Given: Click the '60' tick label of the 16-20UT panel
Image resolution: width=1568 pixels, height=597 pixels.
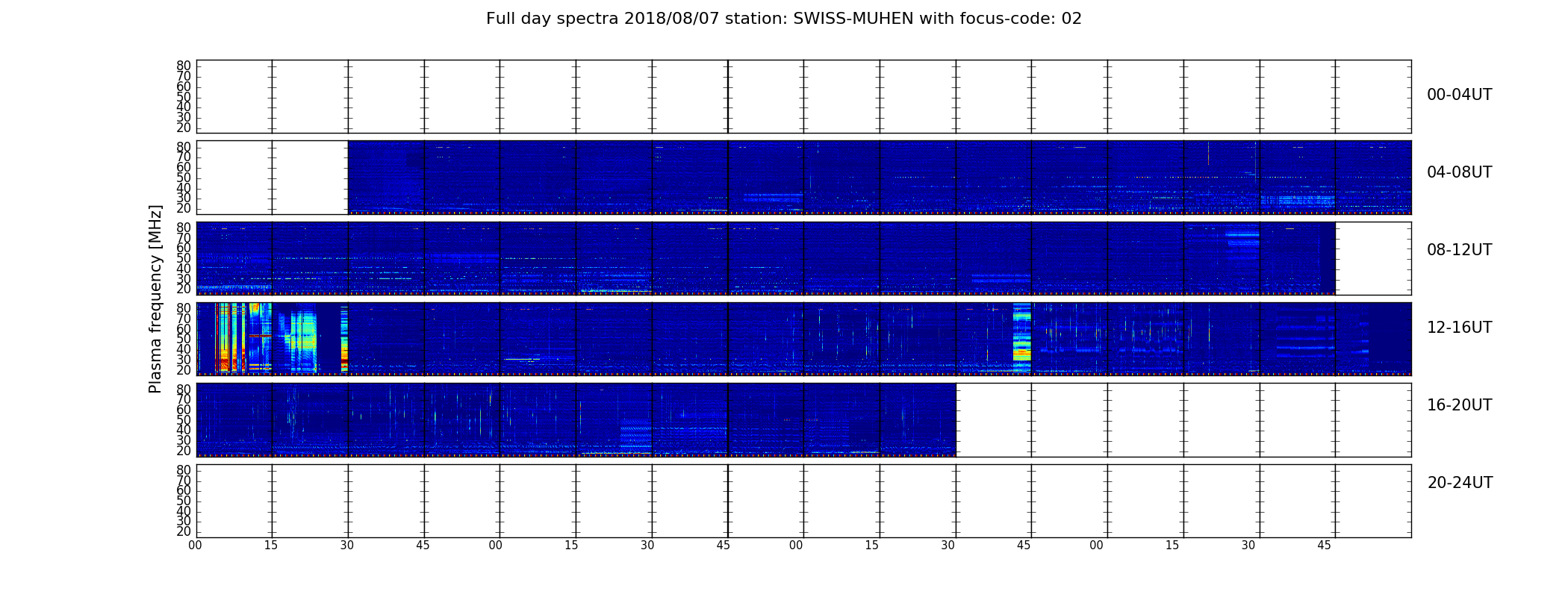Looking at the screenshot, I should coord(184,410).
